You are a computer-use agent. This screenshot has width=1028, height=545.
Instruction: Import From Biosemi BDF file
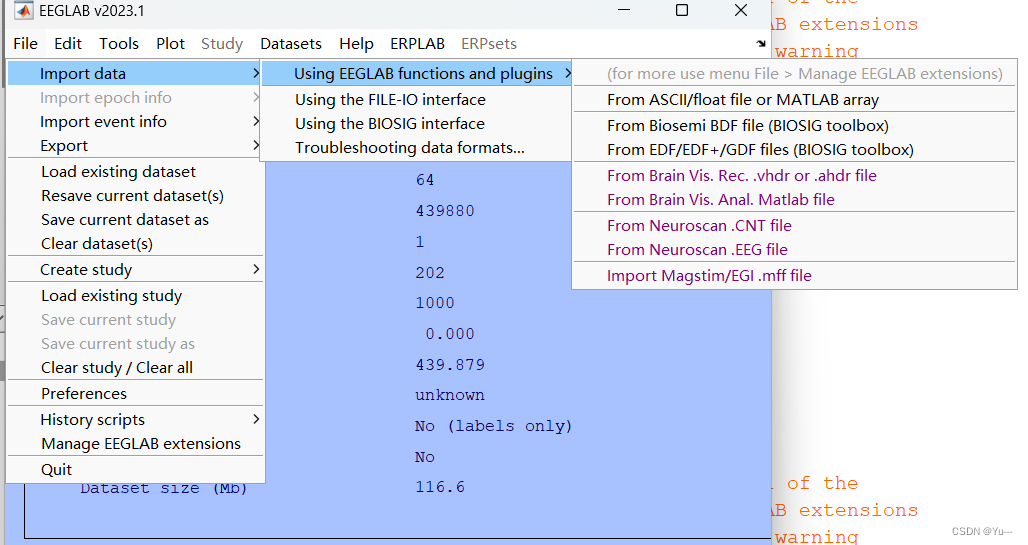tap(795, 125)
